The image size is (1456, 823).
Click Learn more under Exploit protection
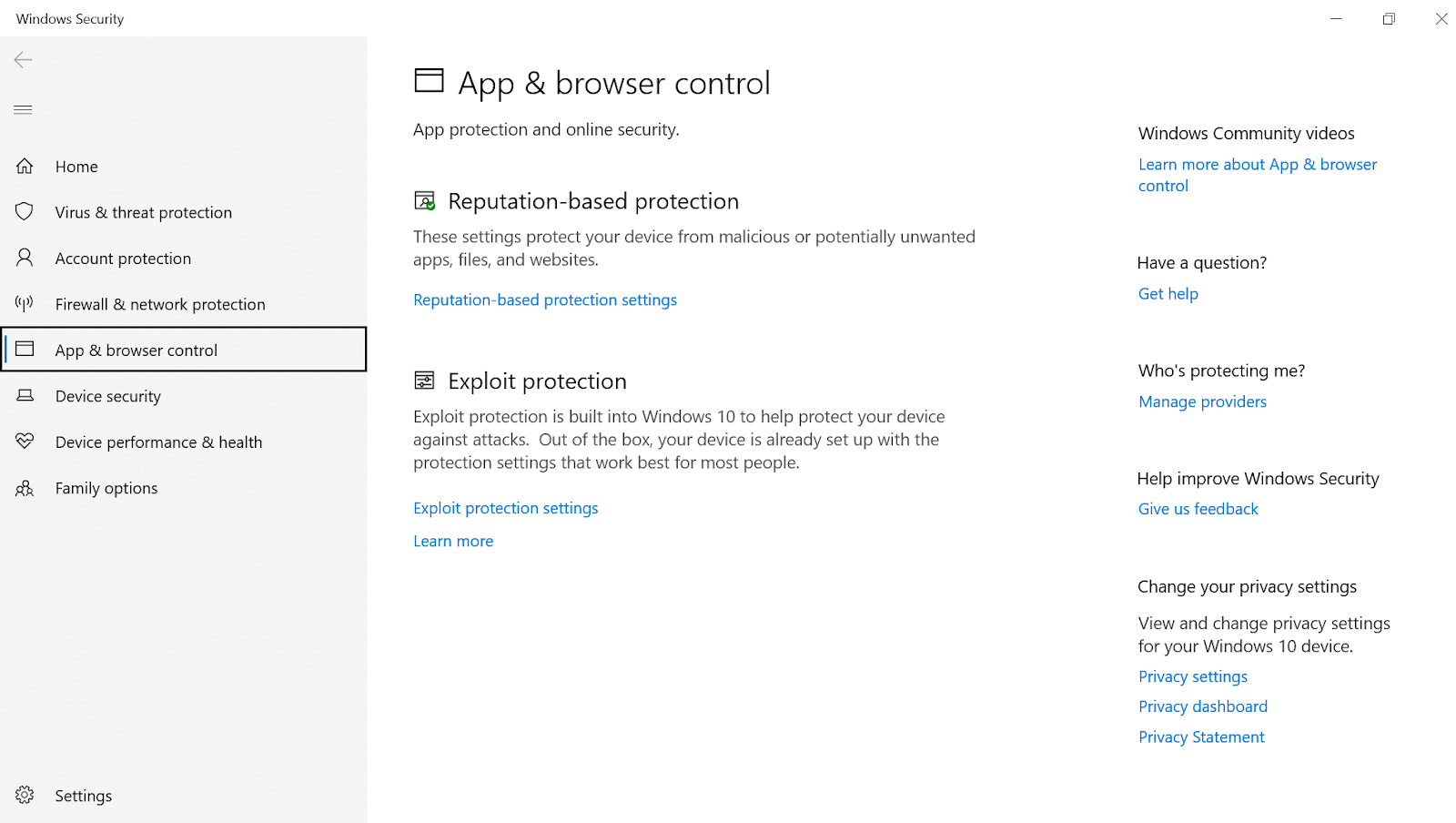tap(452, 540)
